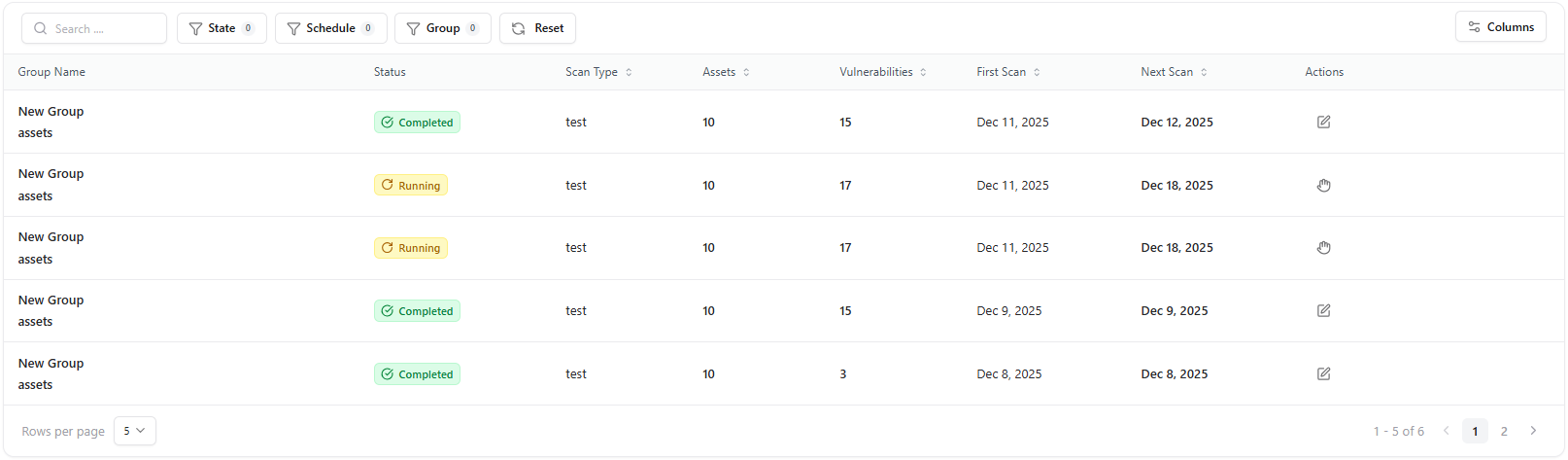Click the edit icon for the 3-vulnerabilities row
Screen dimensions: 1568x460
(x=1323, y=374)
